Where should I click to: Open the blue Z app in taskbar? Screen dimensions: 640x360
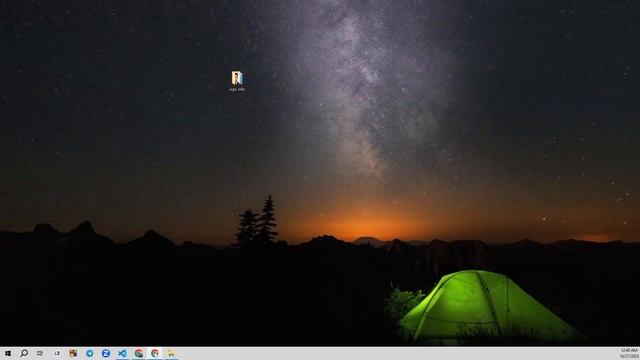pos(106,353)
